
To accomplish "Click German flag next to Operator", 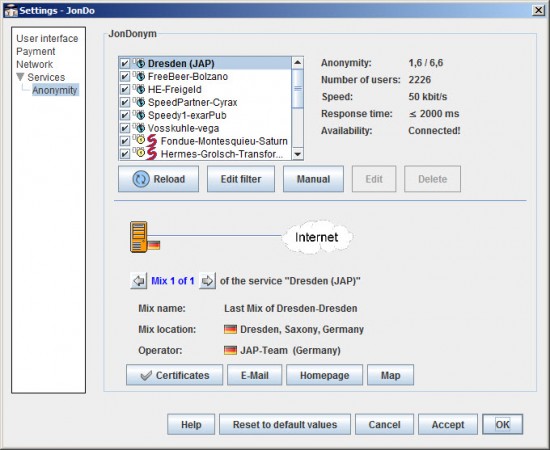I will (x=230, y=350).
